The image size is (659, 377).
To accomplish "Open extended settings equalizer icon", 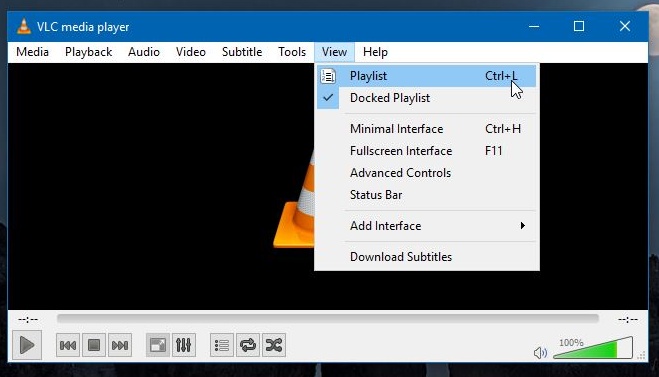I will (184, 345).
